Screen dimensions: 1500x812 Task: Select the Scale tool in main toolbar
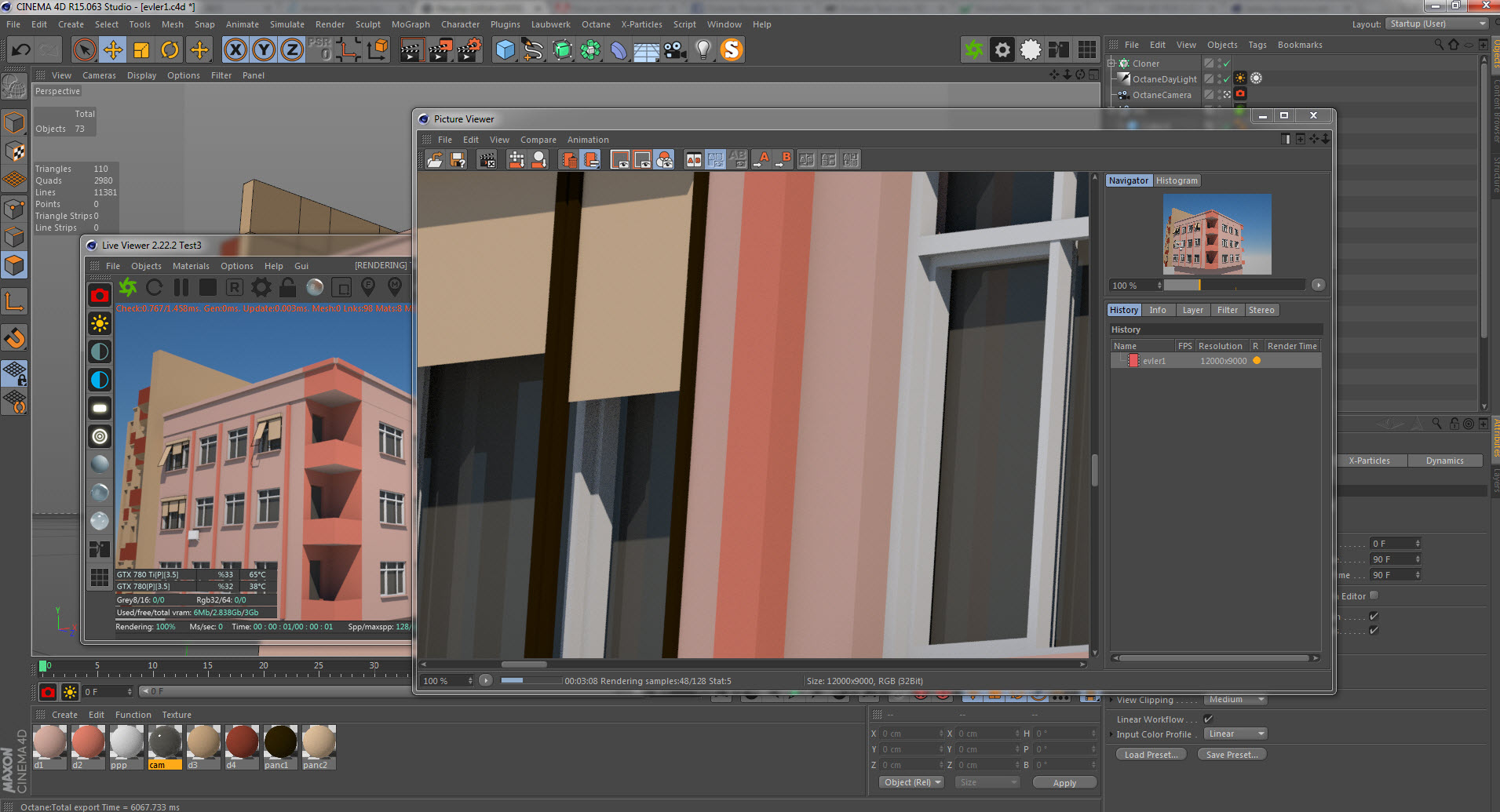[x=141, y=50]
